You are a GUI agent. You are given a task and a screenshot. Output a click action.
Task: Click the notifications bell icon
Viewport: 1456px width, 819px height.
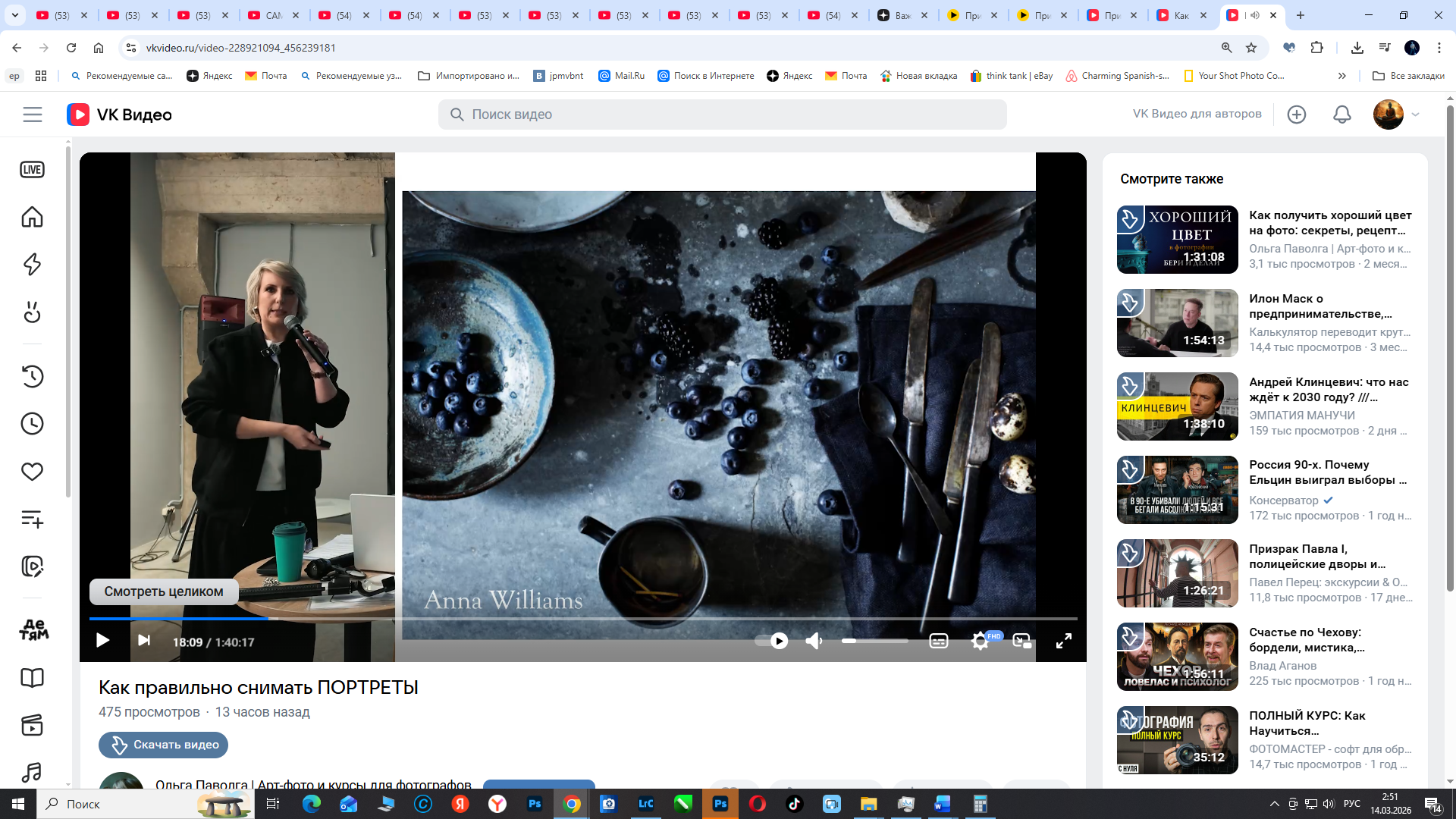tap(1341, 115)
